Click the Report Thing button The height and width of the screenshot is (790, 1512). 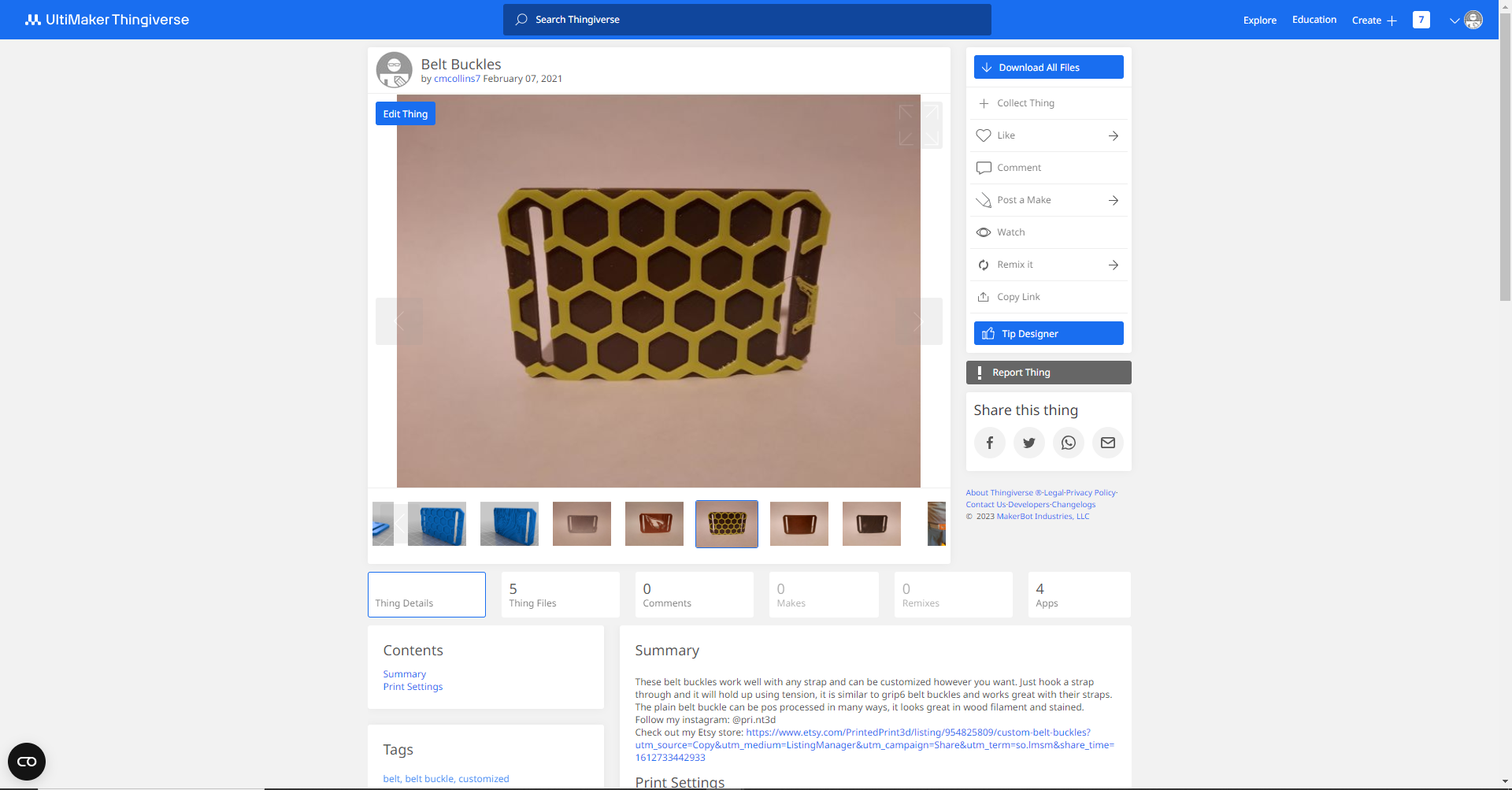[x=1049, y=373]
